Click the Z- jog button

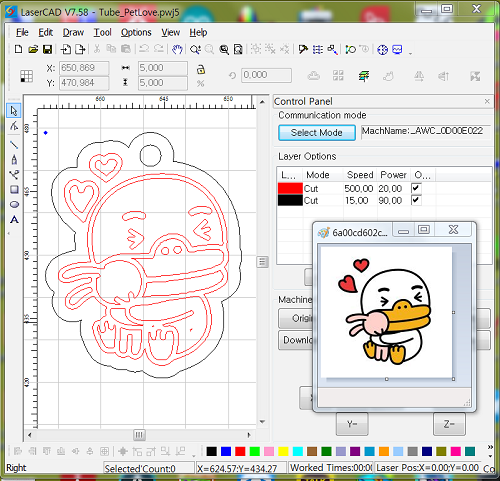click(x=449, y=424)
